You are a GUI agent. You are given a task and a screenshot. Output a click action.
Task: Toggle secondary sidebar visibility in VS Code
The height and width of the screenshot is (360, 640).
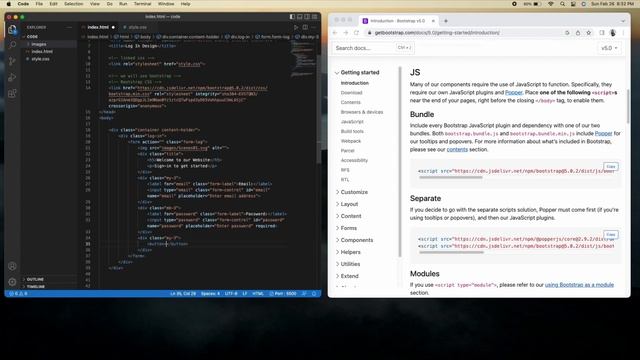click(x=307, y=17)
